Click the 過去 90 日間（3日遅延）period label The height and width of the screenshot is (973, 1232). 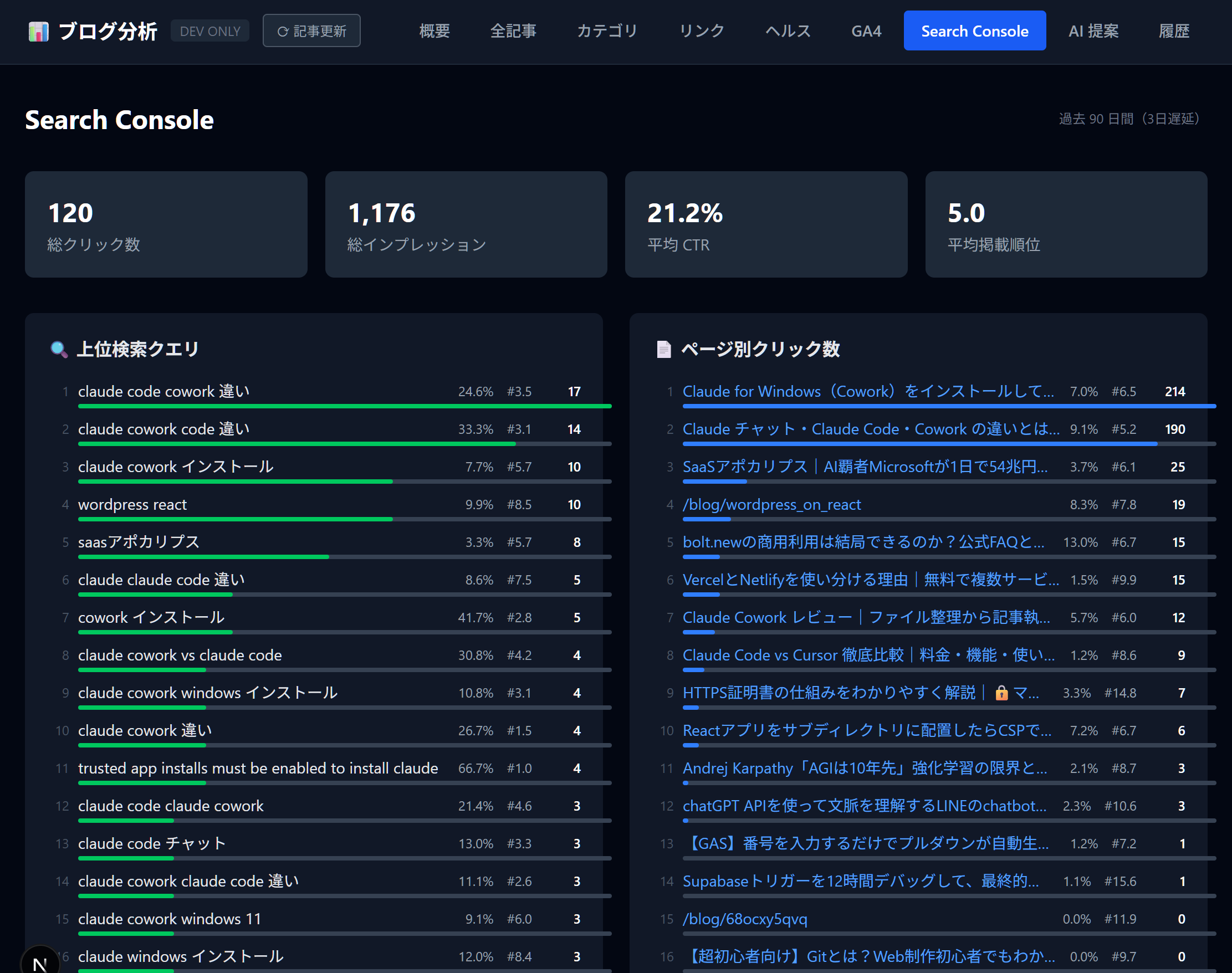(x=1129, y=119)
